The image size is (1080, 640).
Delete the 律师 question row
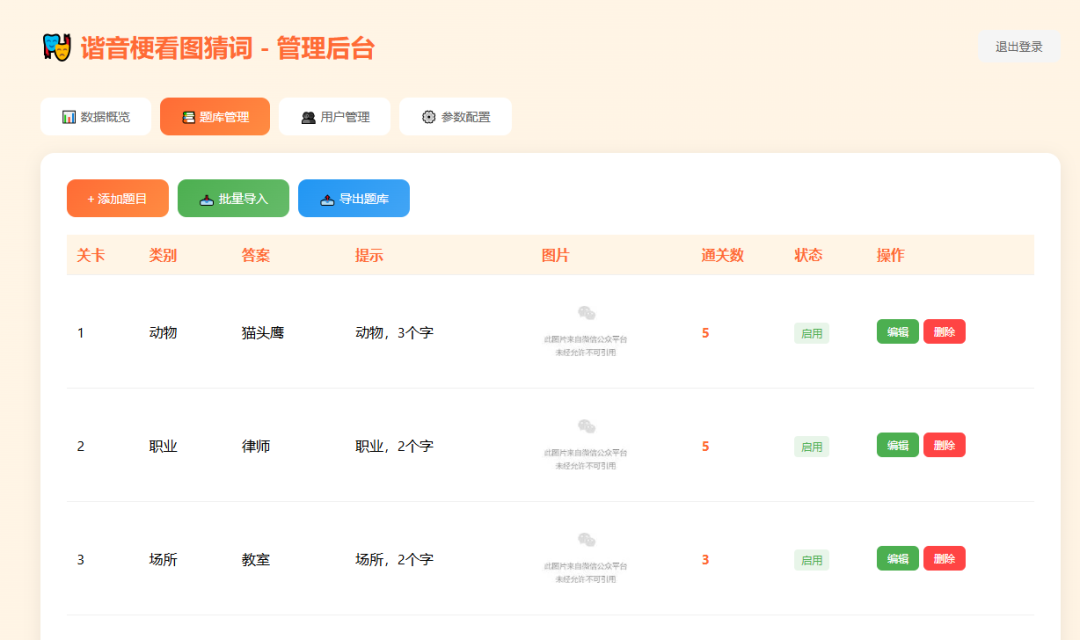[944, 445]
